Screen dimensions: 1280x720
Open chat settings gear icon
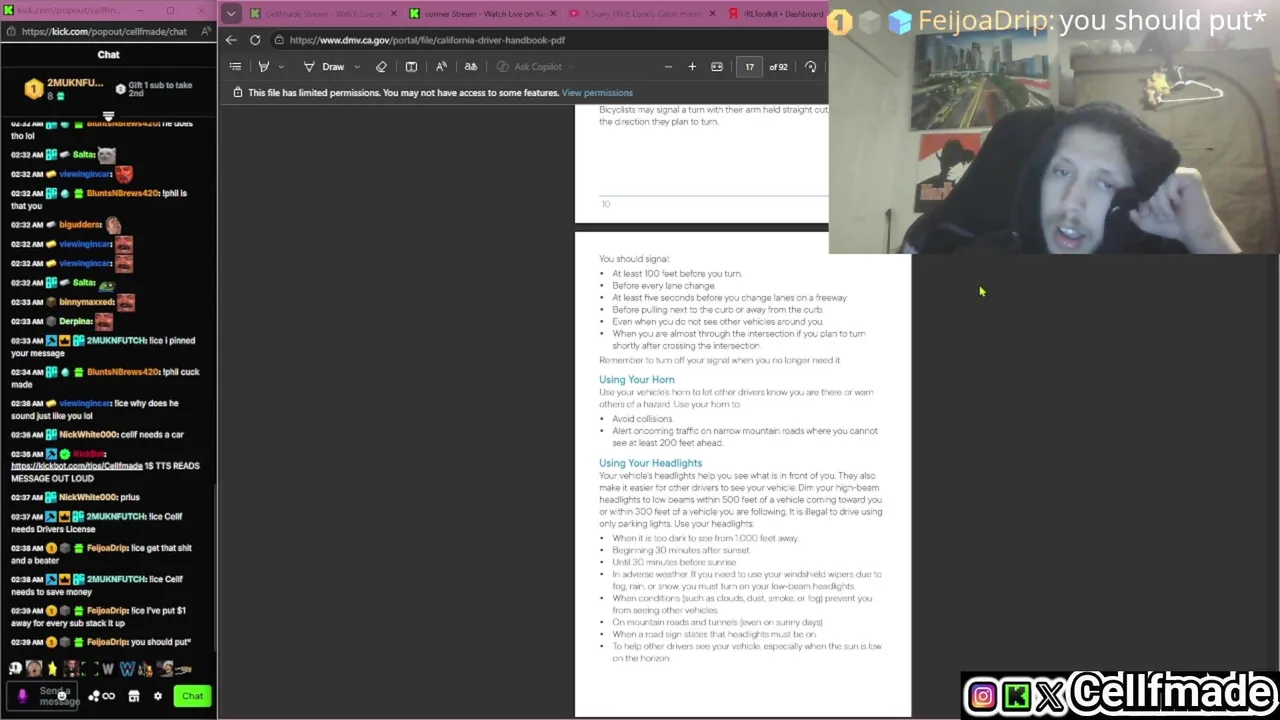tap(157, 696)
